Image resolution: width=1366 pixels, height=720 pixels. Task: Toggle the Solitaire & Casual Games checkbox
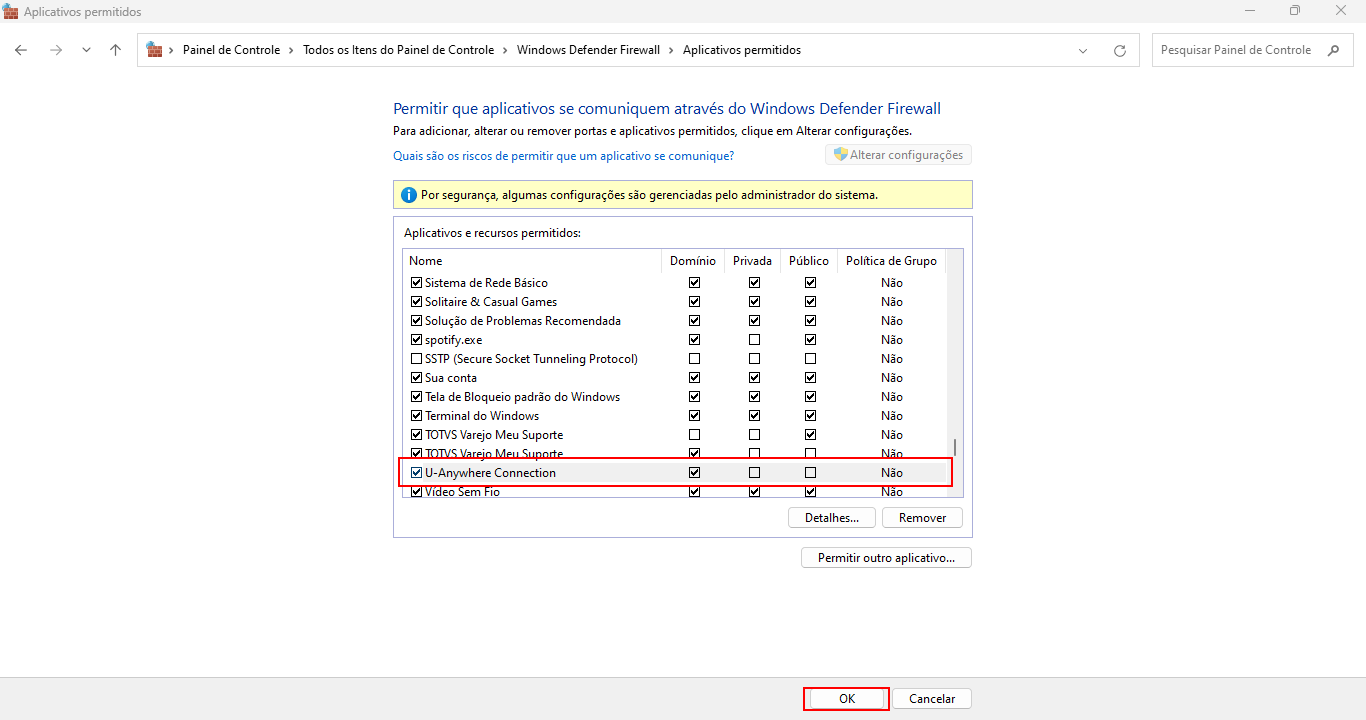417,302
